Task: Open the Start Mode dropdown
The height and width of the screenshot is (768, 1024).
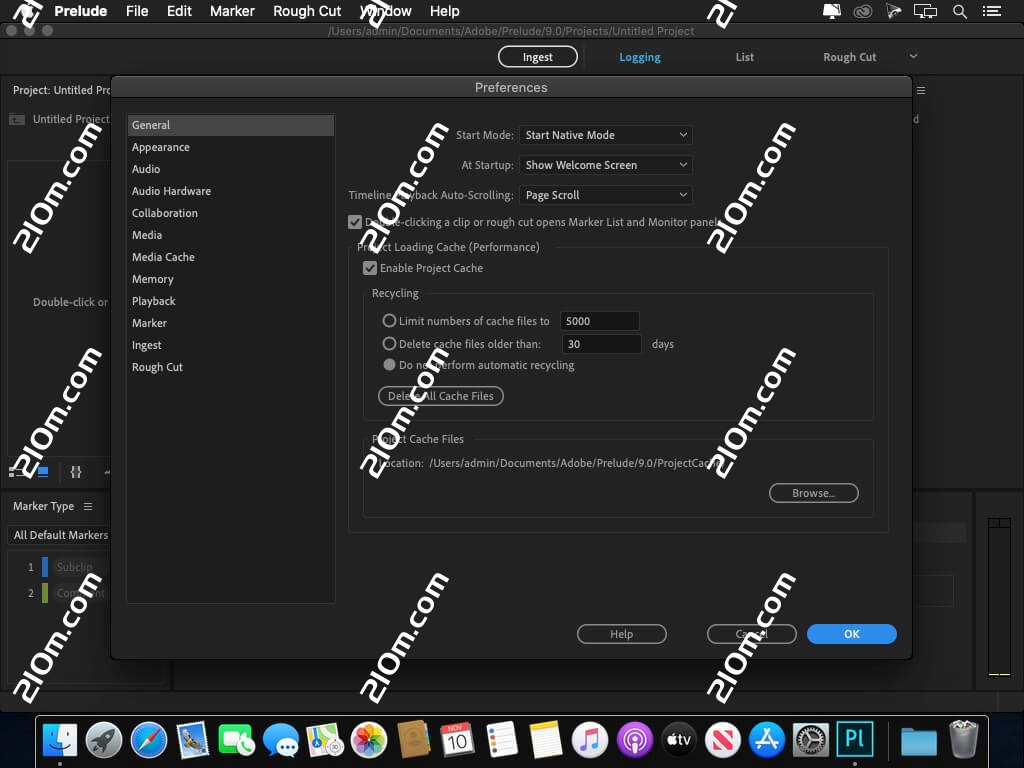Action: (605, 135)
